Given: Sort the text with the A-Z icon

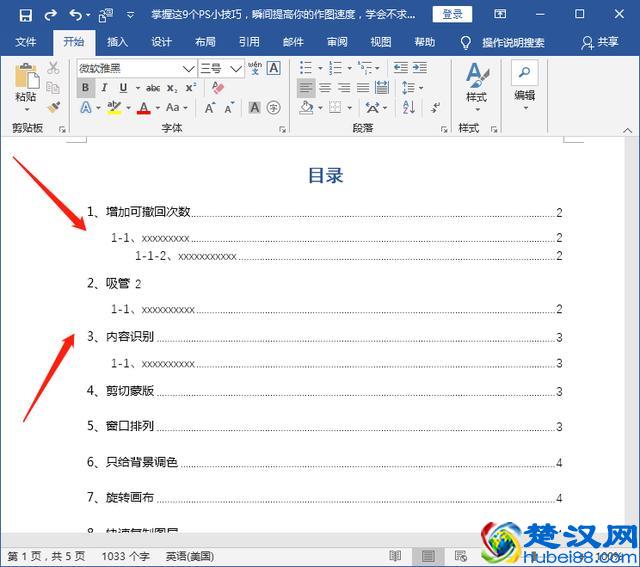Looking at the screenshot, I should 409,108.
